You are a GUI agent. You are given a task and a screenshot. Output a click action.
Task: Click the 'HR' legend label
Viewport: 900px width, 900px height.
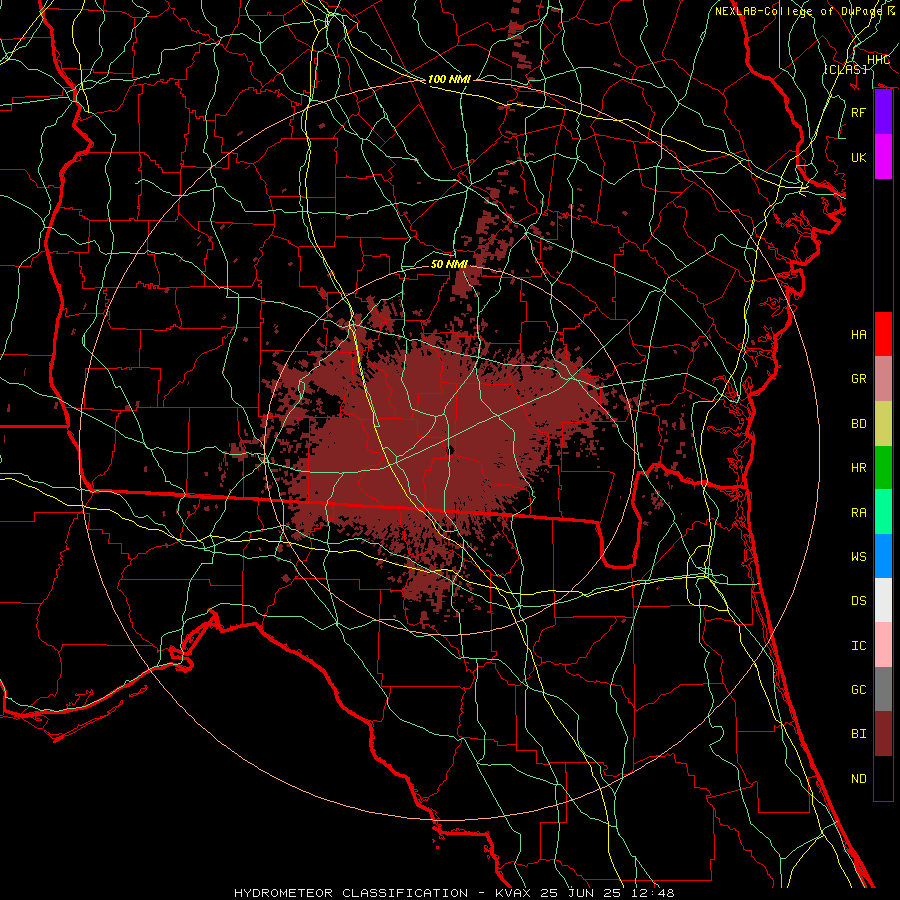pyautogui.click(x=859, y=468)
